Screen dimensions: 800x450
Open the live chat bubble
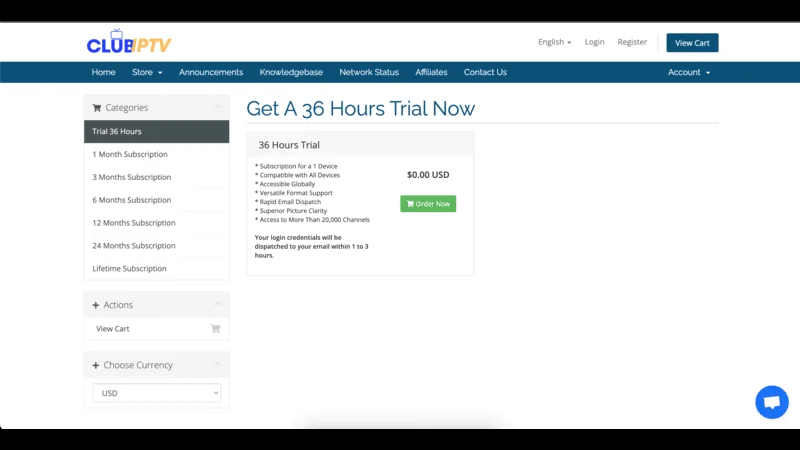tap(771, 402)
